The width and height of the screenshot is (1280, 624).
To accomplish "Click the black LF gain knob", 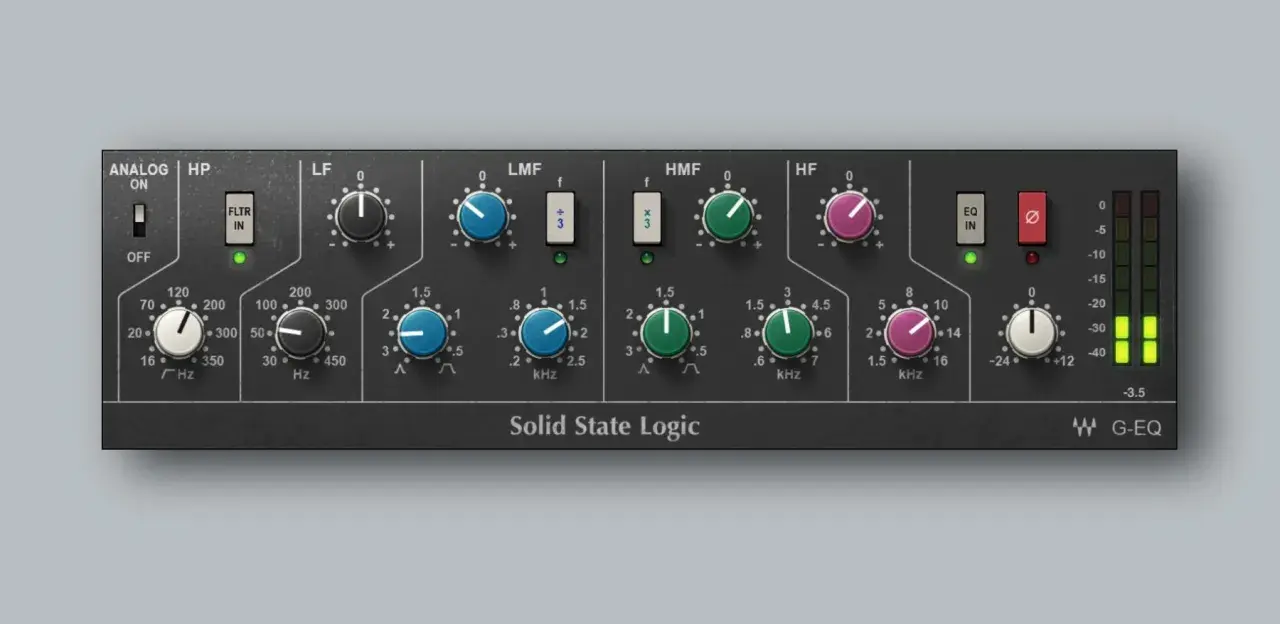I will pyautogui.click(x=360, y=217).
